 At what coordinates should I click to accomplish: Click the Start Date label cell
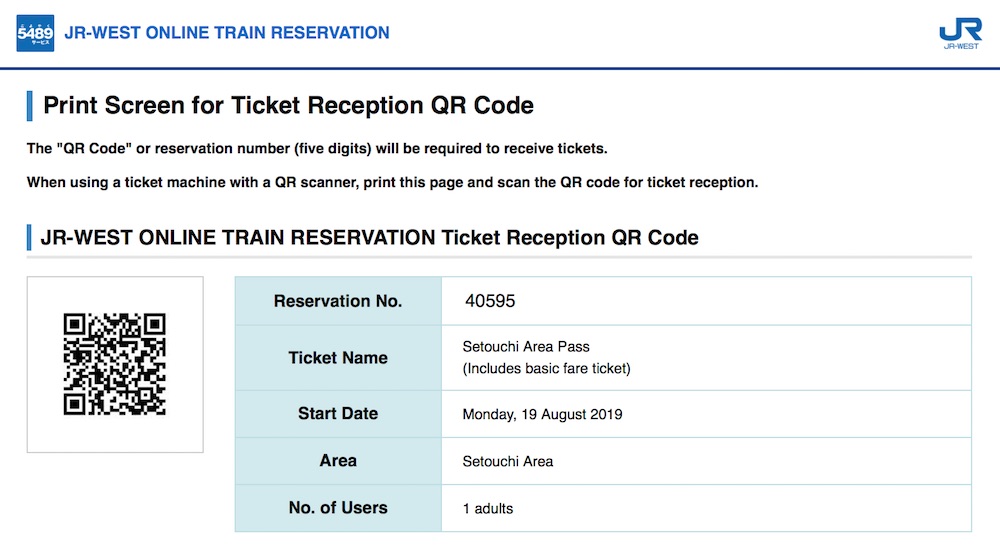tap(338, 413)
